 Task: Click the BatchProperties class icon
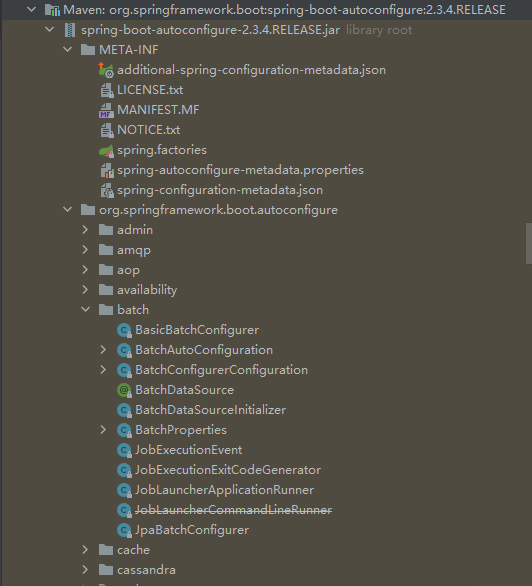coord(124,430)
